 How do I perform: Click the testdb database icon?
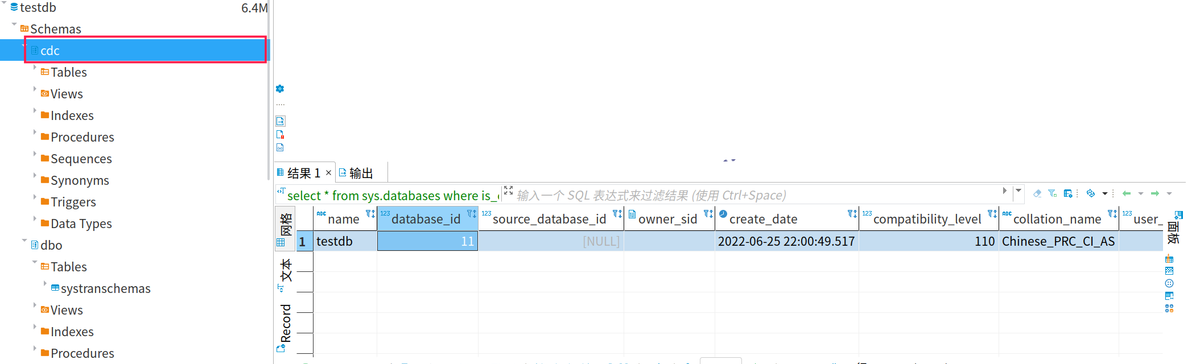pyautogui.click(x=14, y=7)
